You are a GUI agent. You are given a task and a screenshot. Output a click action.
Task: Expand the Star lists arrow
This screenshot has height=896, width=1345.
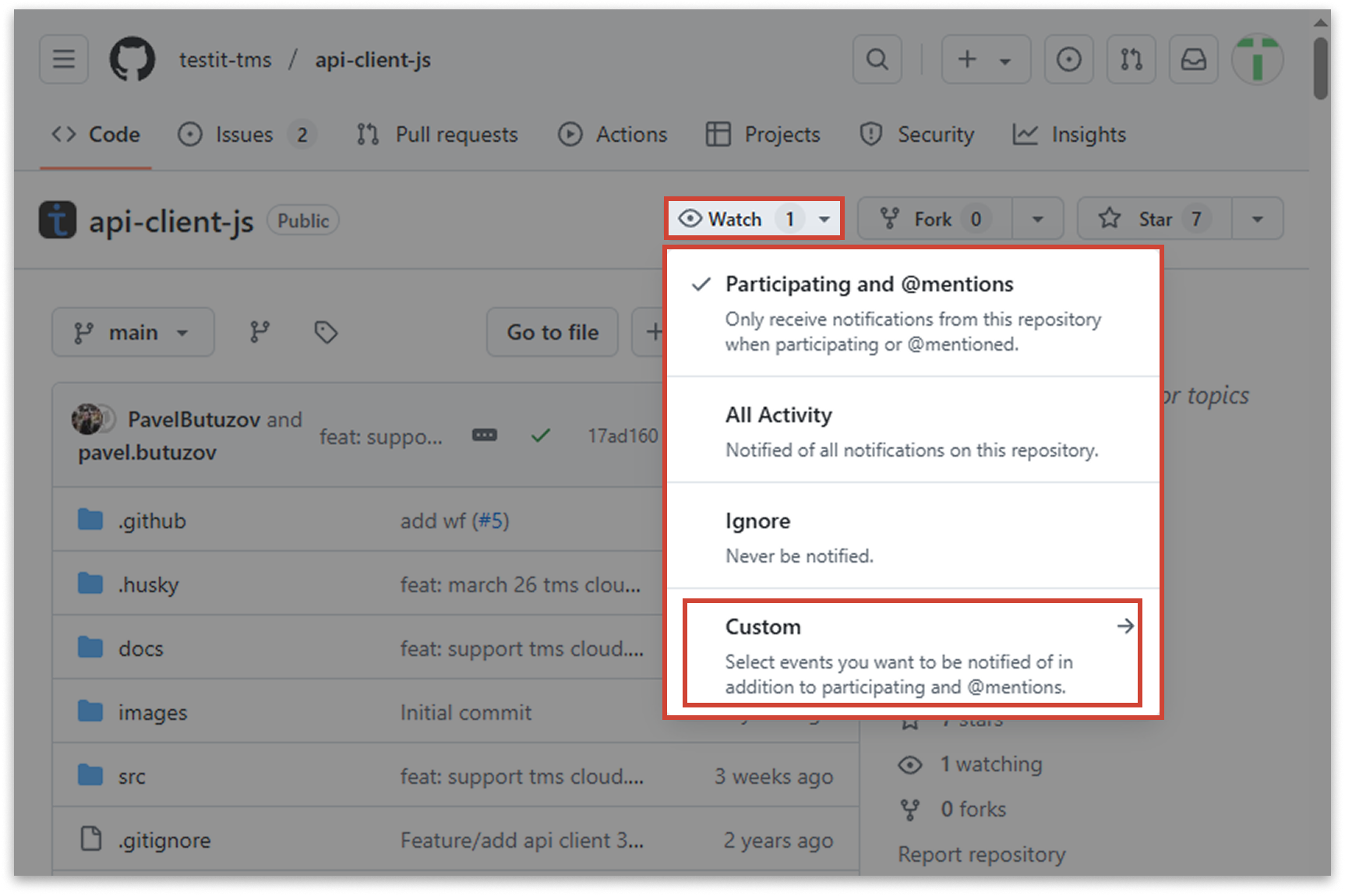[1258, 219]
